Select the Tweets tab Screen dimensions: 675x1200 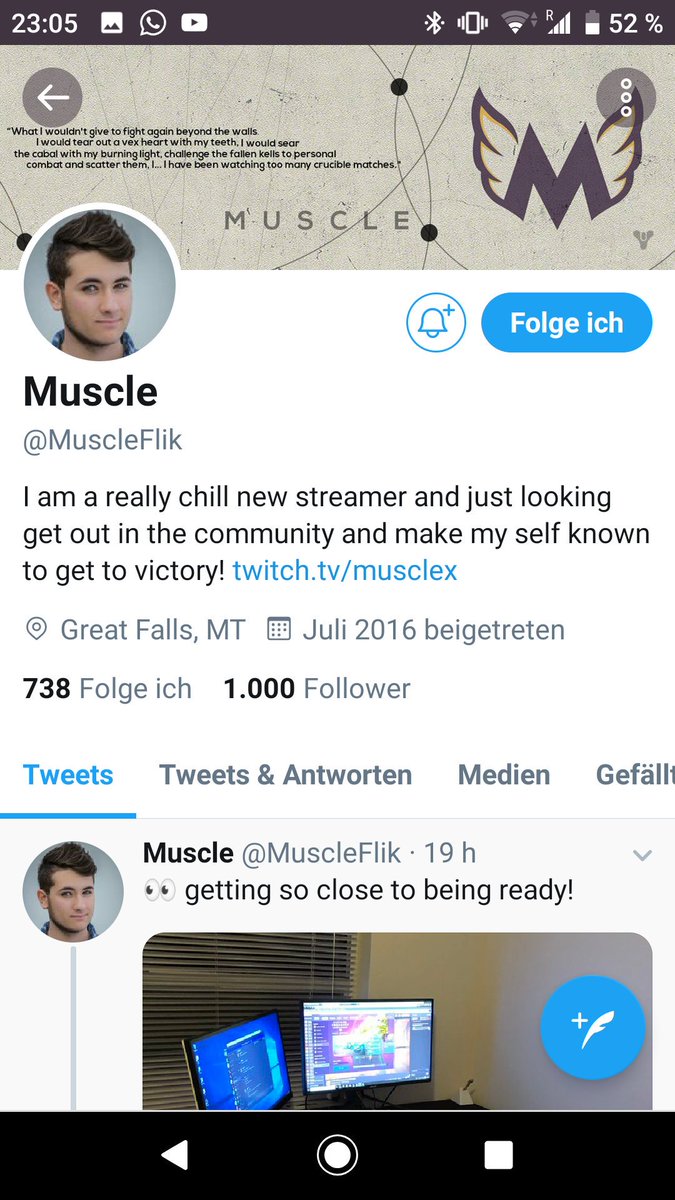click(x=68, y=775)
